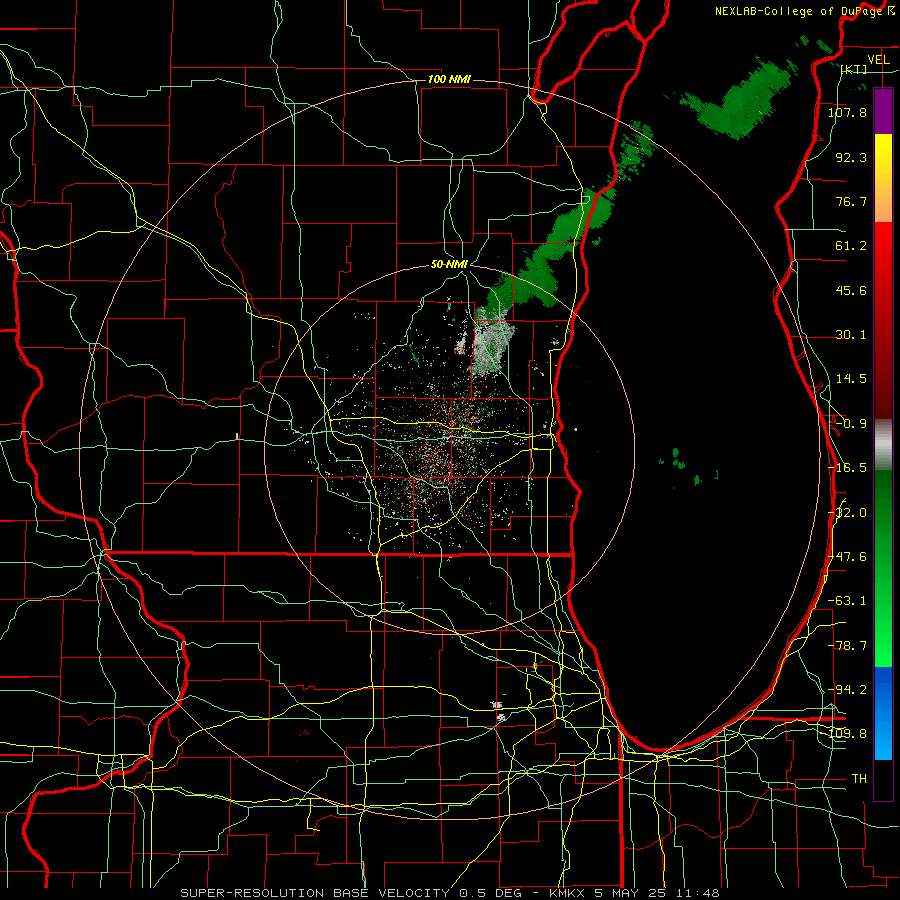Click the TH label on the legend
Screen dimensions: 900x900
pyautogui.click(x=859, y=779)
